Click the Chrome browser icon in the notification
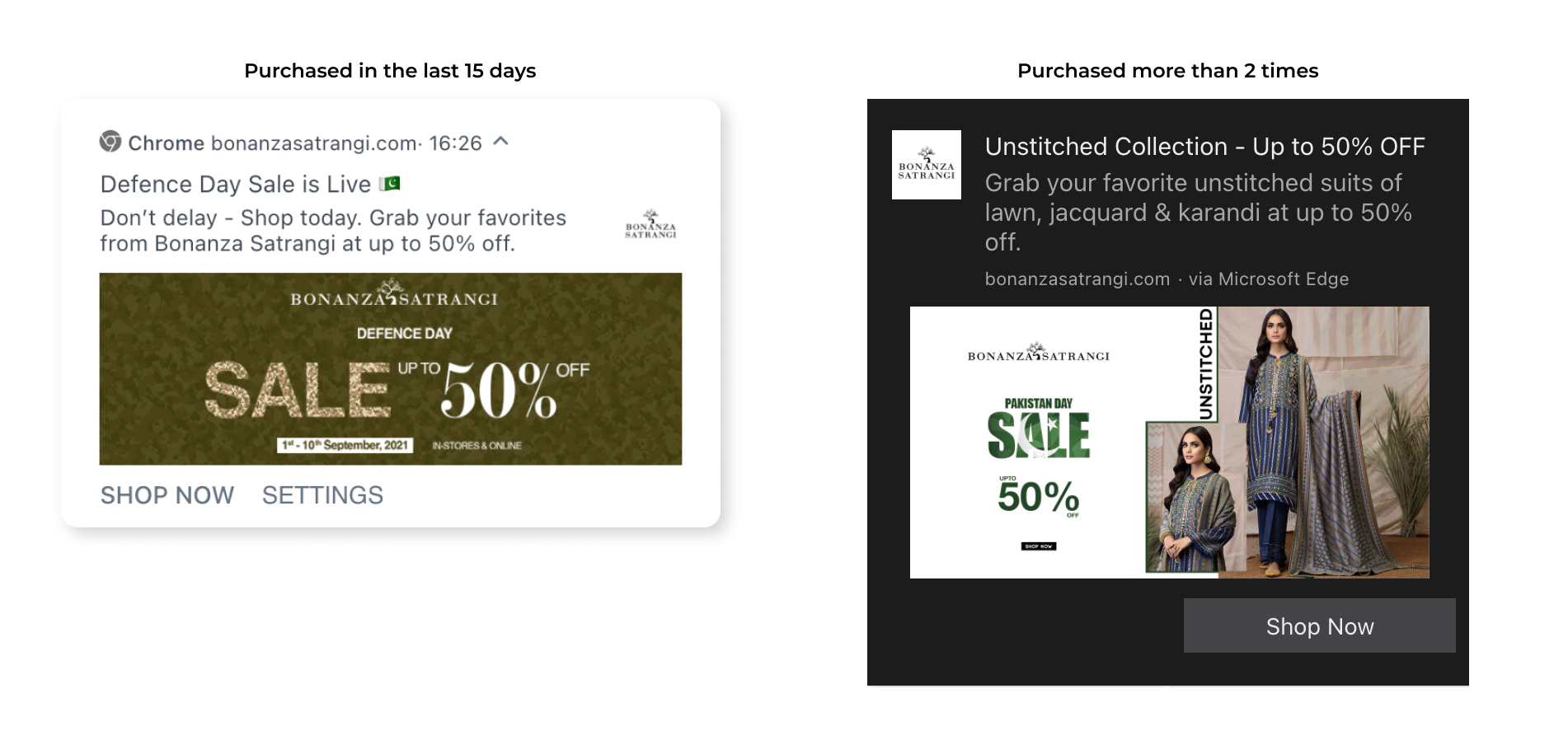 coord(110,142)
